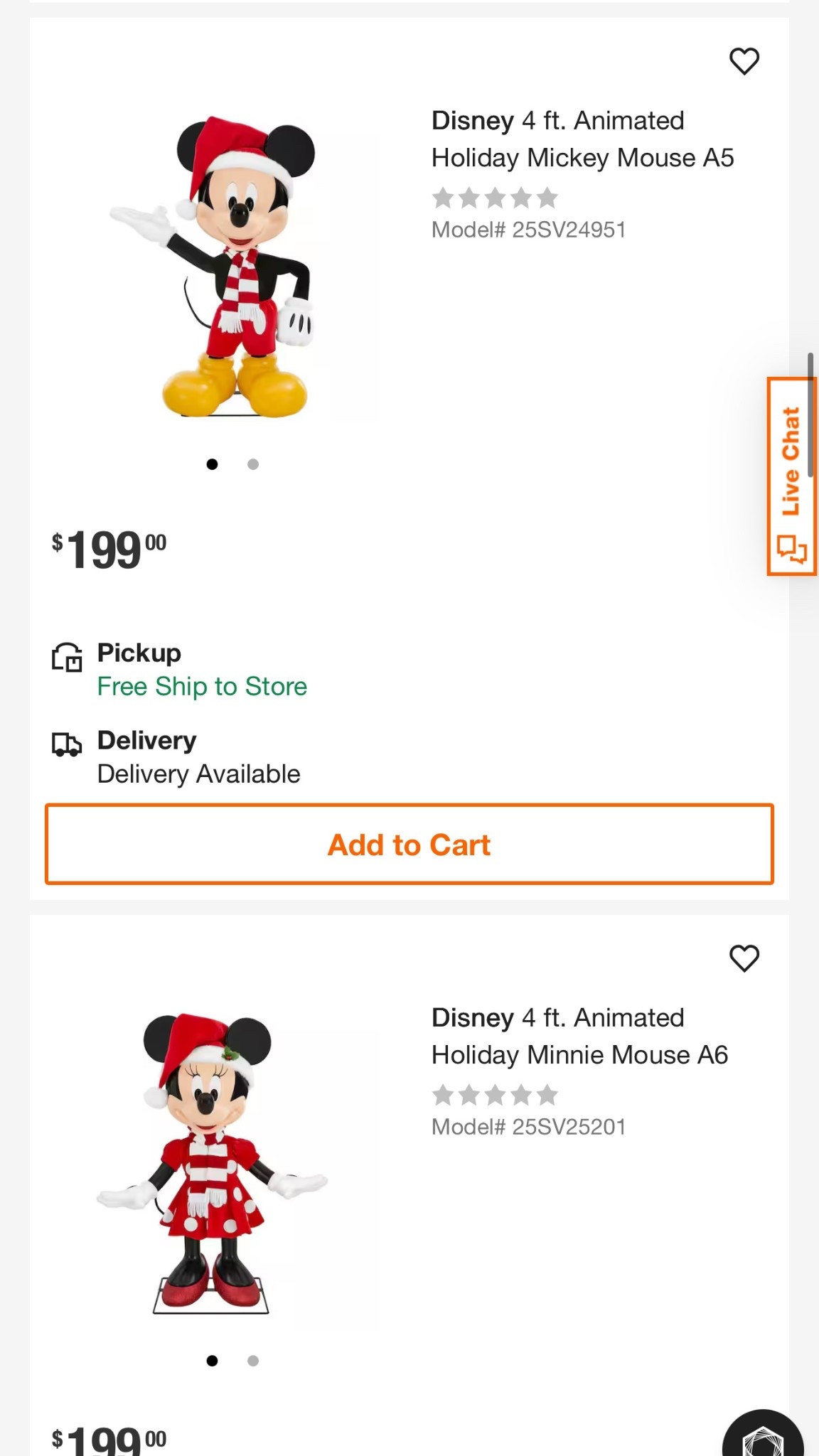Click the Pickup store icon

tap(67, 657)
